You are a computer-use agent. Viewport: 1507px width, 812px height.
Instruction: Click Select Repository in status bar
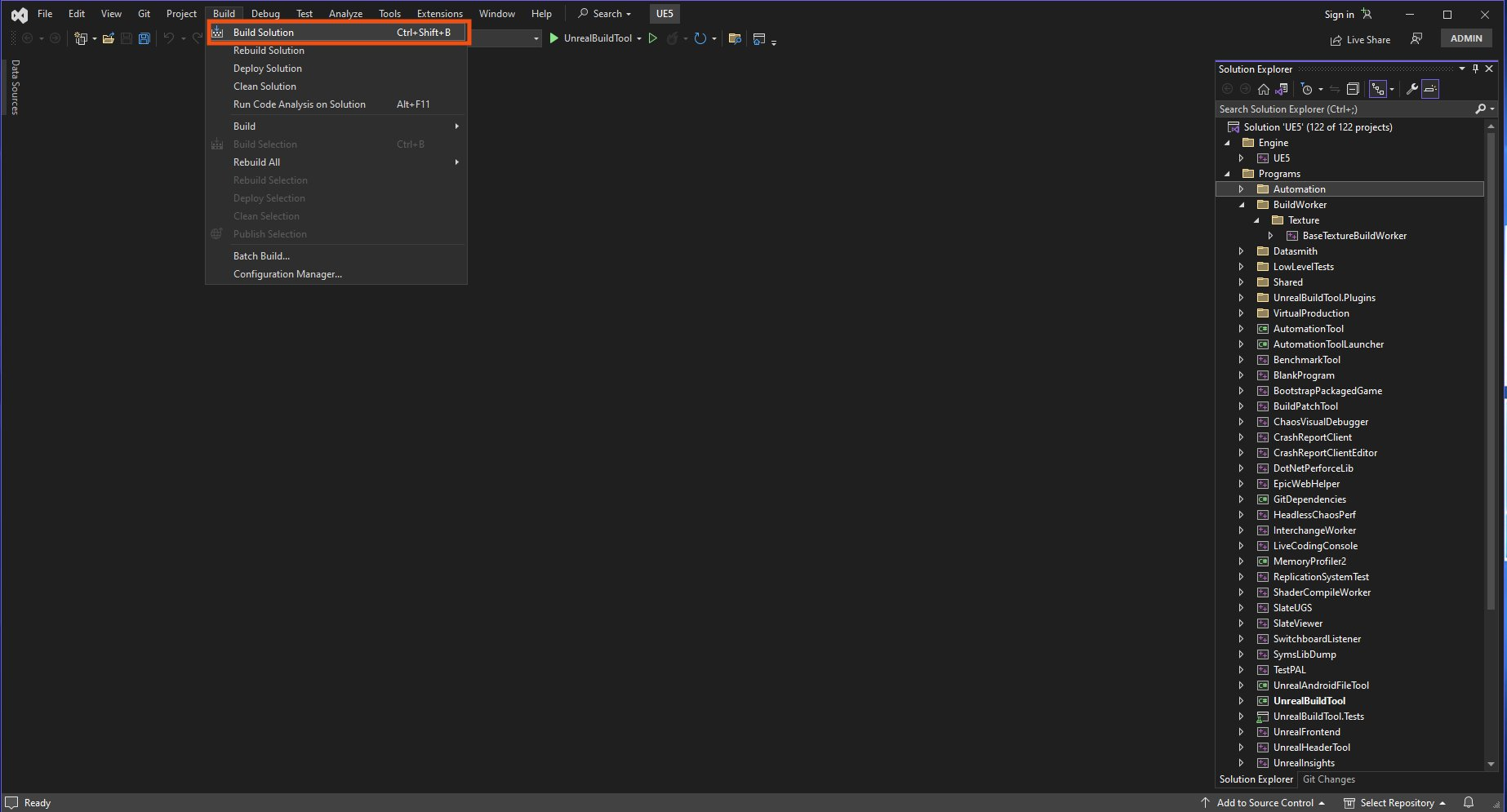coord(1395,803)
